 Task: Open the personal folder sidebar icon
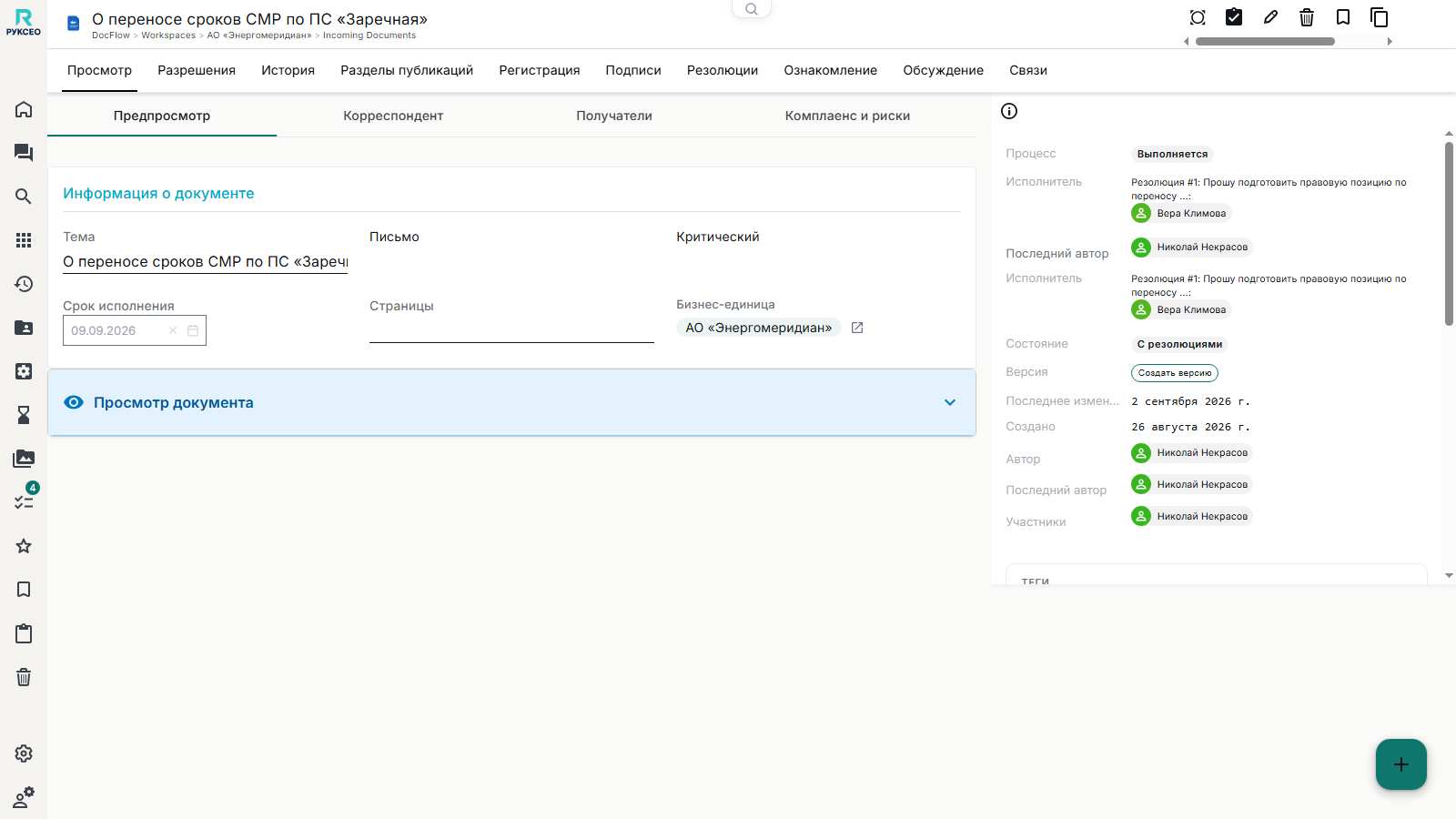pyautogui.click(x=24, y=328)
